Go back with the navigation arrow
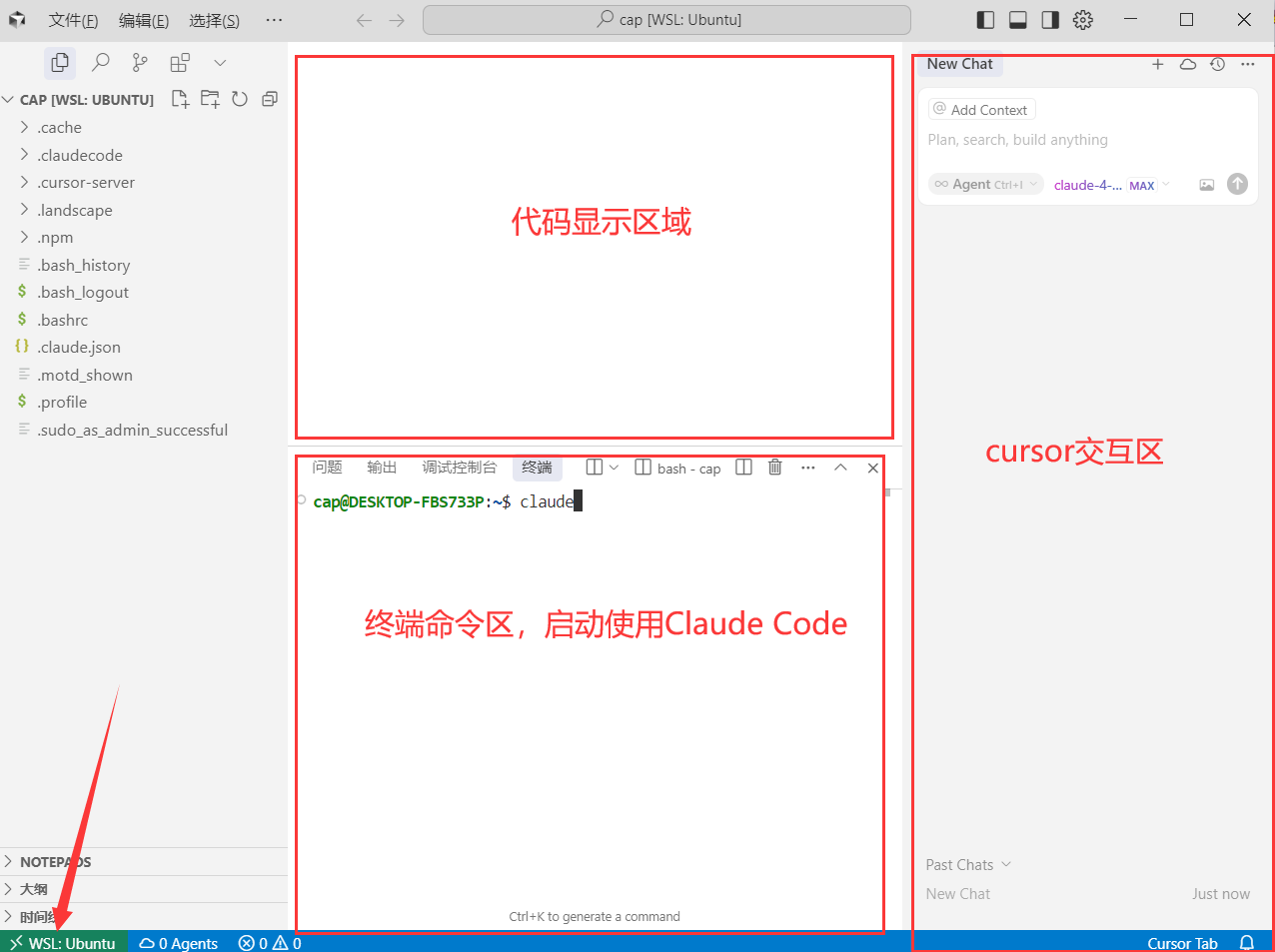 click(364, 20)
